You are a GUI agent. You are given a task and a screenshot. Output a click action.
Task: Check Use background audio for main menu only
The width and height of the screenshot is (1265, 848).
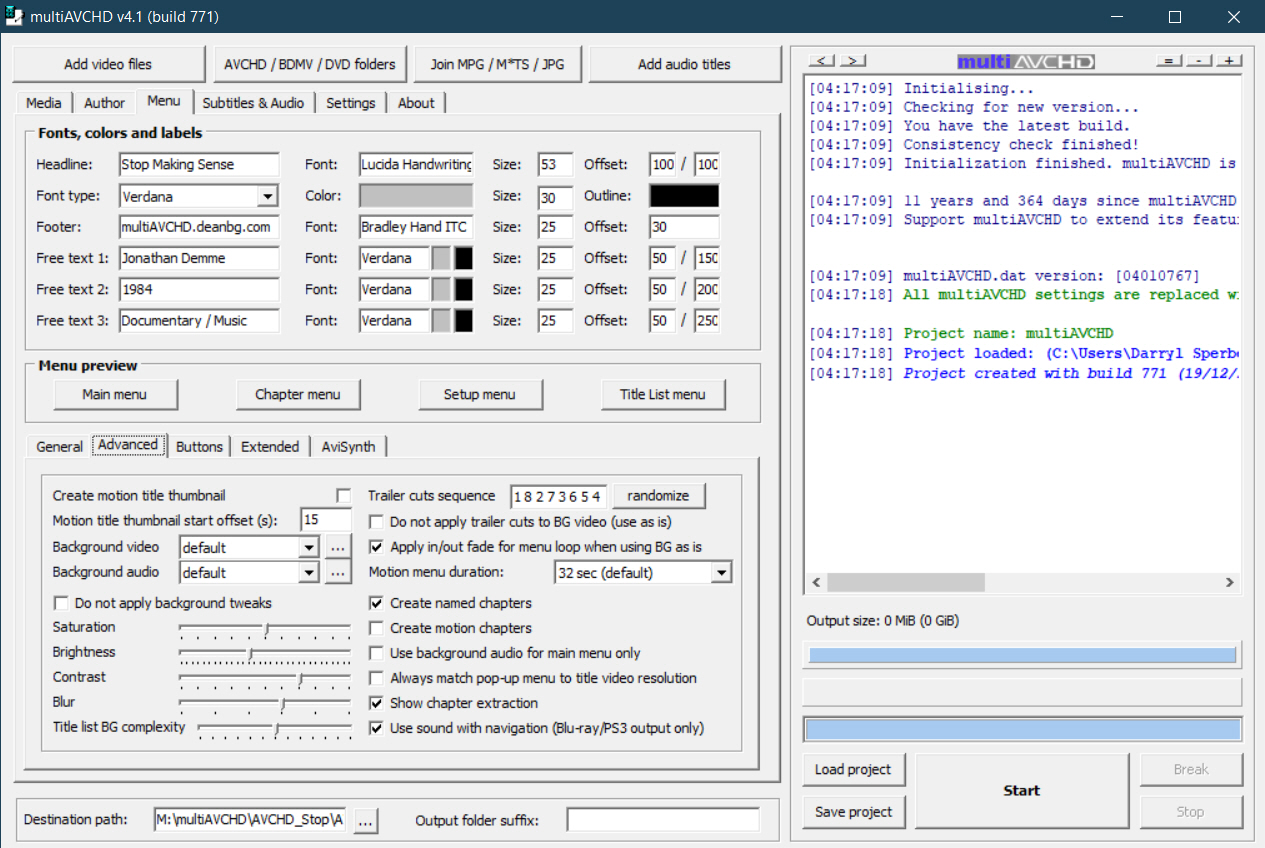376,653
